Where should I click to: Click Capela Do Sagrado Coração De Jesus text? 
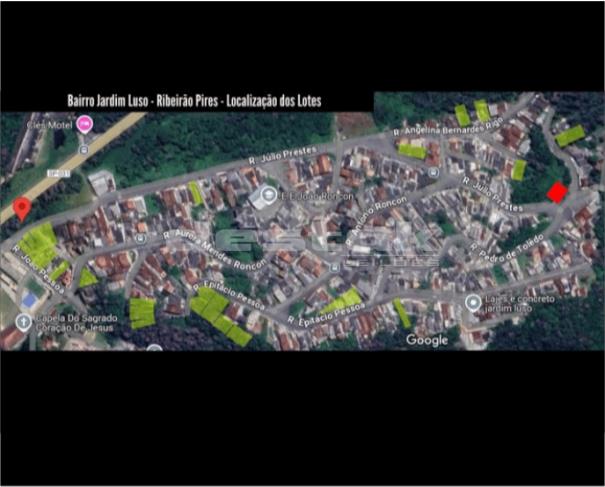(77, 323)
